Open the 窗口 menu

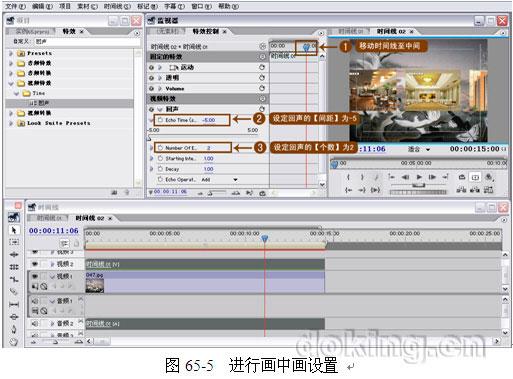(201, 6)
